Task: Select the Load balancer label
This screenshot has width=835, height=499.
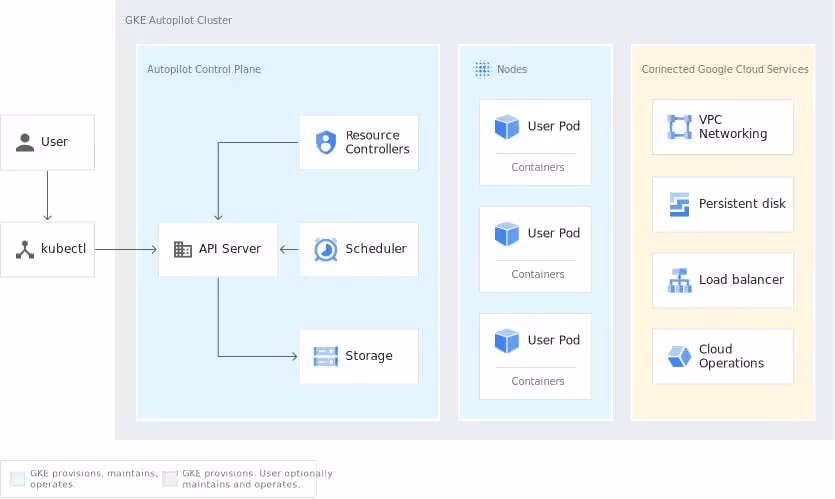Action: pos(741,280)
